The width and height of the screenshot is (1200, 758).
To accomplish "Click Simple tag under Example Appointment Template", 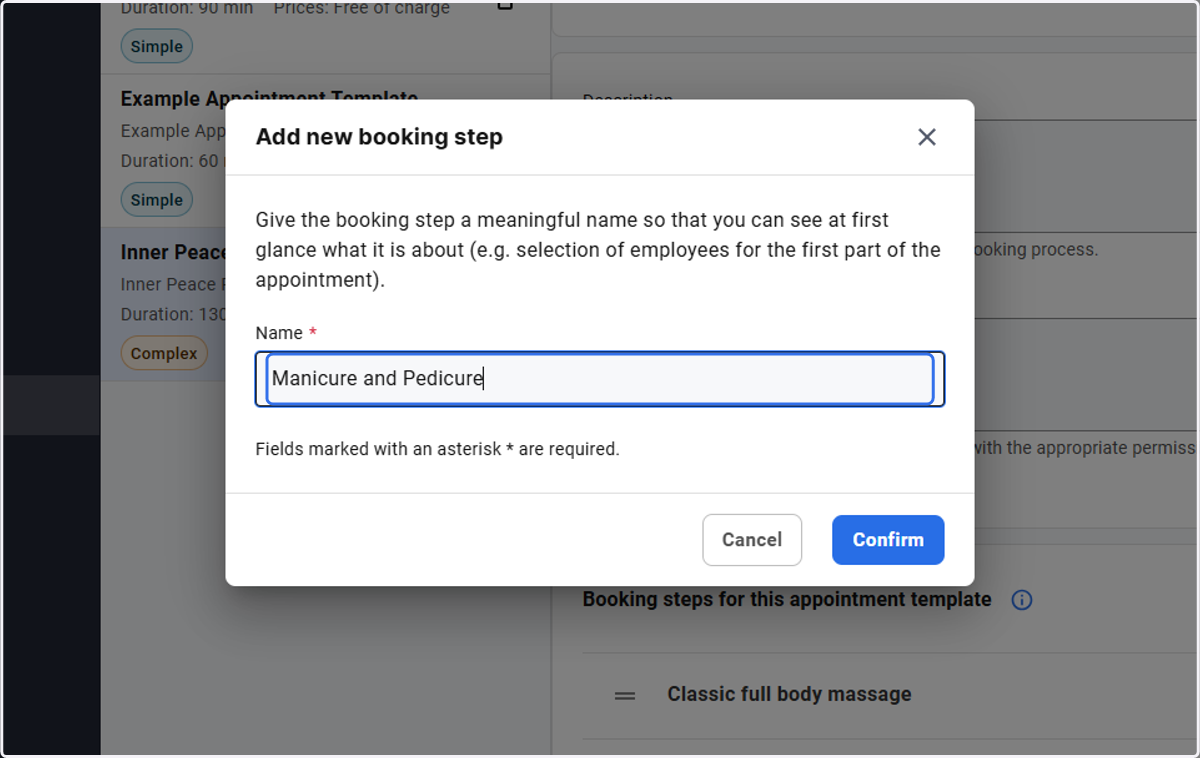I will coord(157,200).
